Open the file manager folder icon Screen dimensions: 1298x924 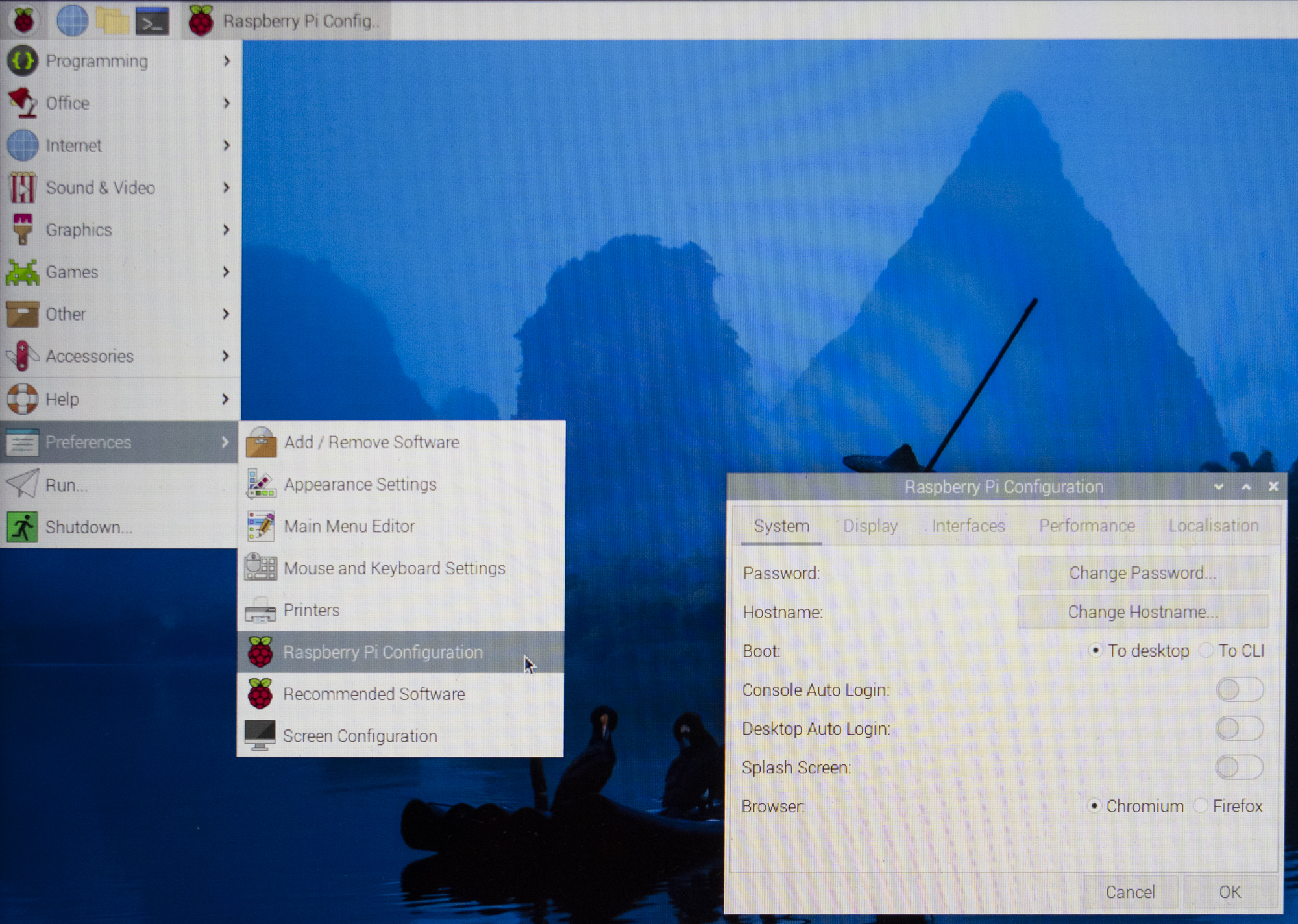coord(113,21)
